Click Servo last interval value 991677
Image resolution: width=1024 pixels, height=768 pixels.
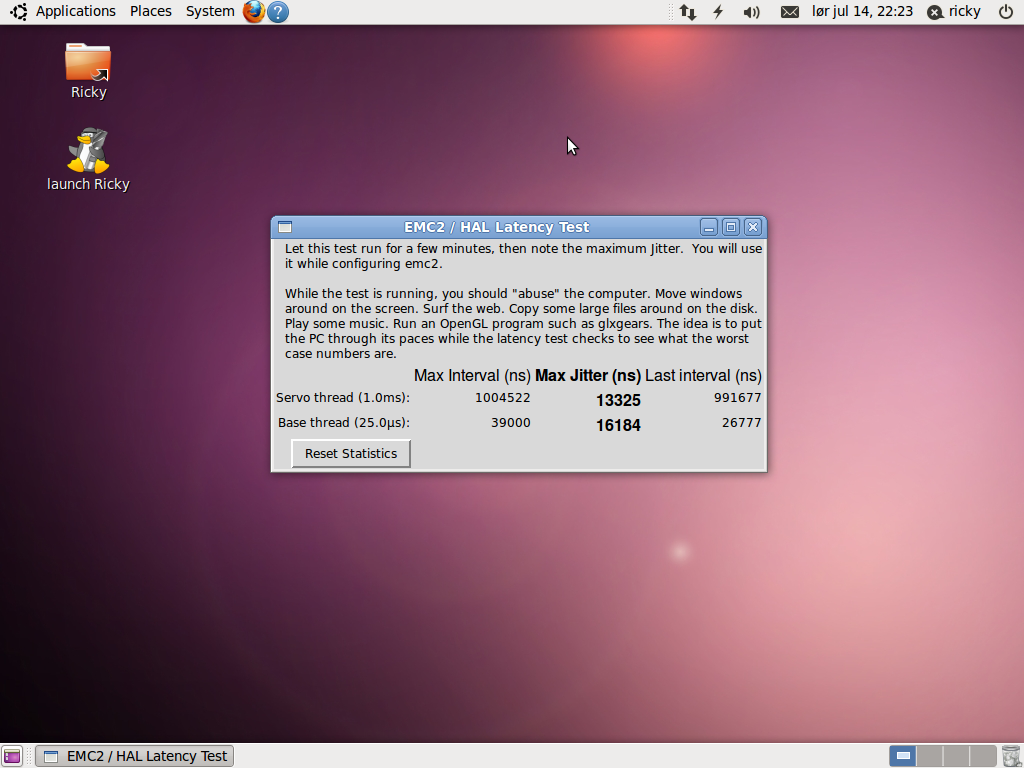click(737, 398)
